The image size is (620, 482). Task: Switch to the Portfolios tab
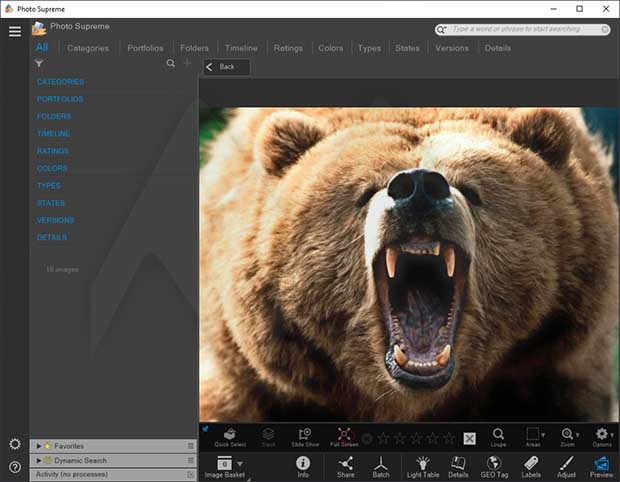coord(145,48)
